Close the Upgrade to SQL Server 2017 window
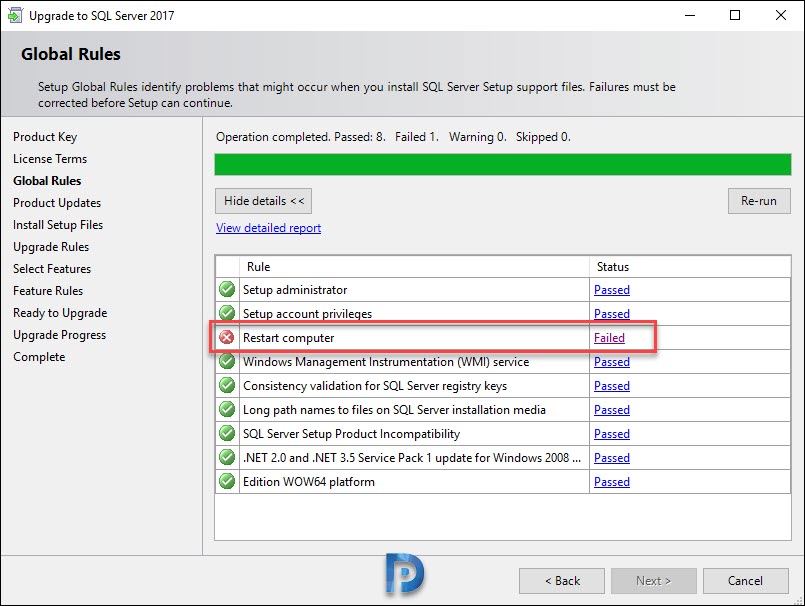The image size is (805, 606). 781,15
